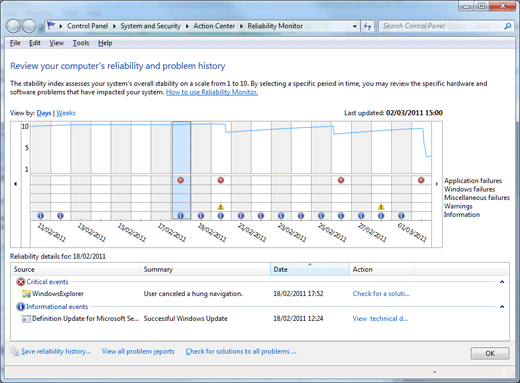Click the refresh button beside address bar

click(x=367, y=26)
